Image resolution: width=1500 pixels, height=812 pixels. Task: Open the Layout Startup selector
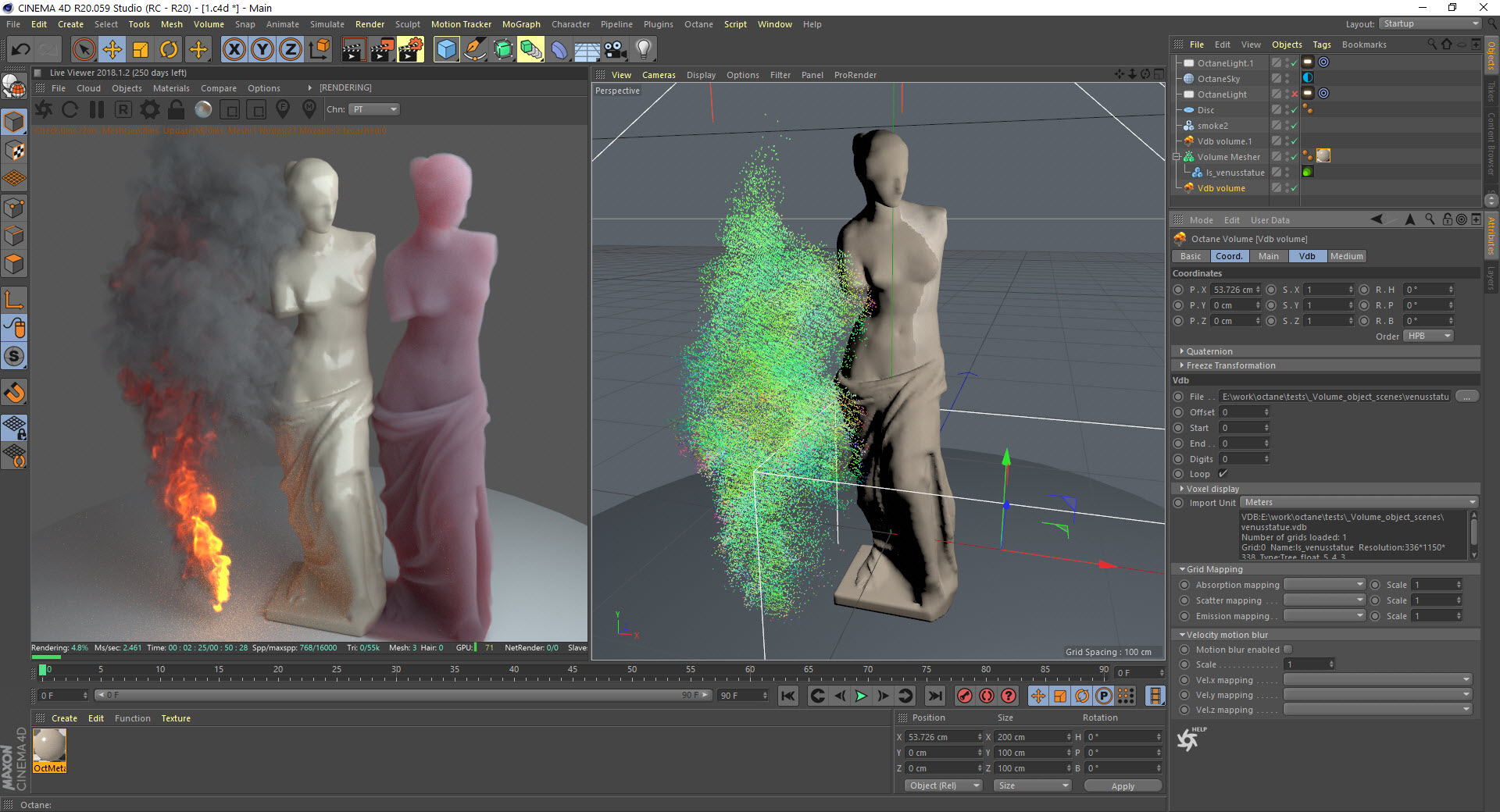coord(1430,24)
